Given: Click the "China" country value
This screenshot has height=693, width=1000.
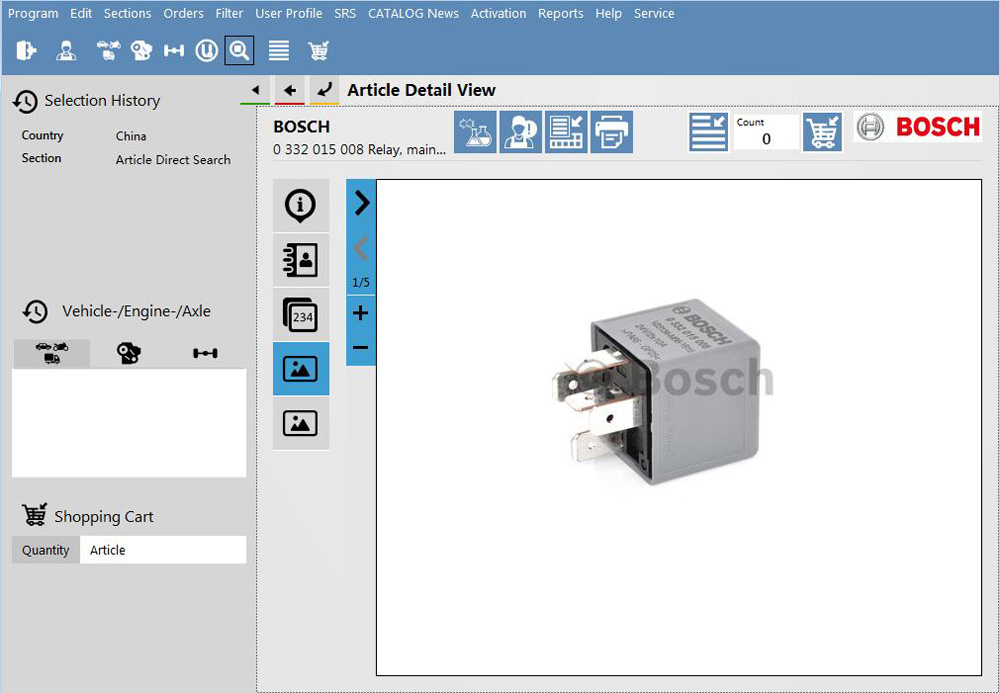Looking at the screenshot, I should tap(131, 136).
